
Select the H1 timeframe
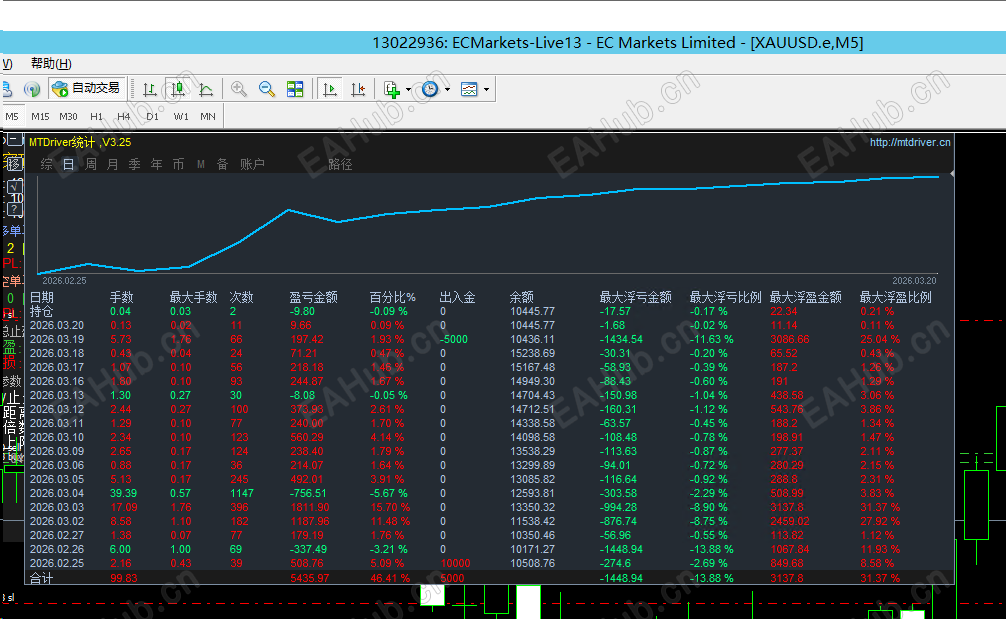pos(96,116)
